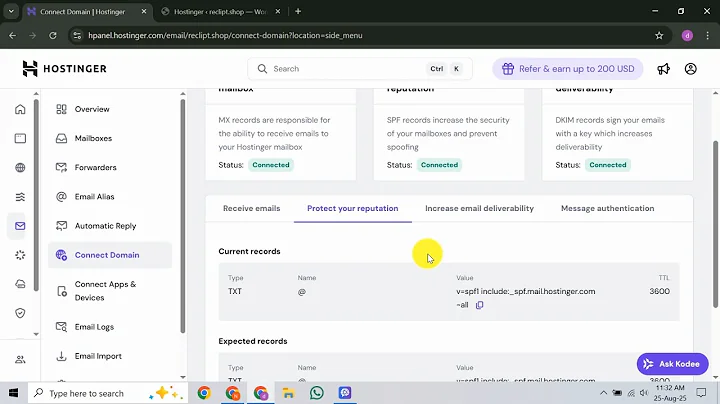
Task: Switch to Protect your reputation tab
Action: [x=353, y=208]
